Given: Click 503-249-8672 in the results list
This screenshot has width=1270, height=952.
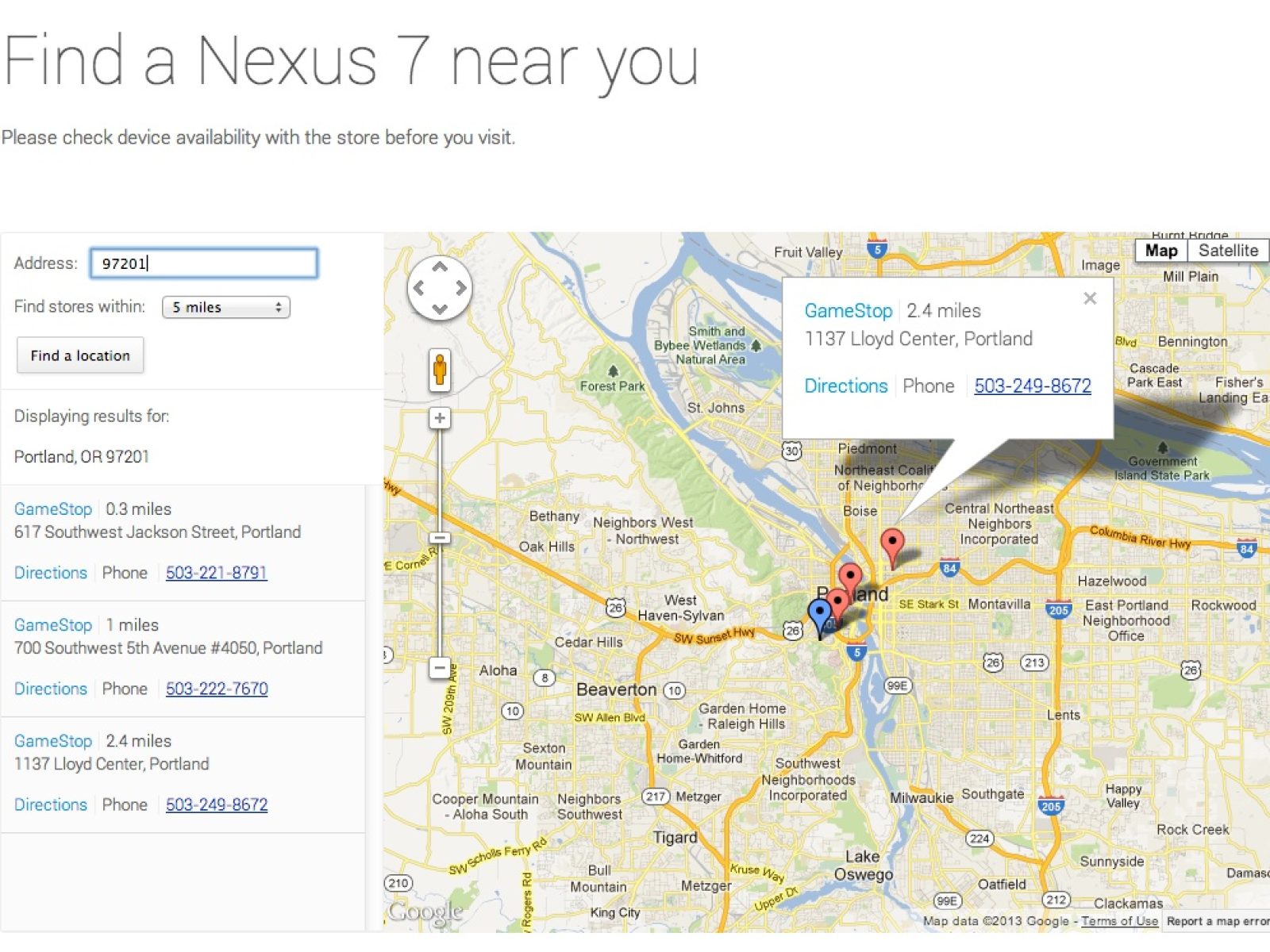Looking at the screenshot, I should point(217,804).
